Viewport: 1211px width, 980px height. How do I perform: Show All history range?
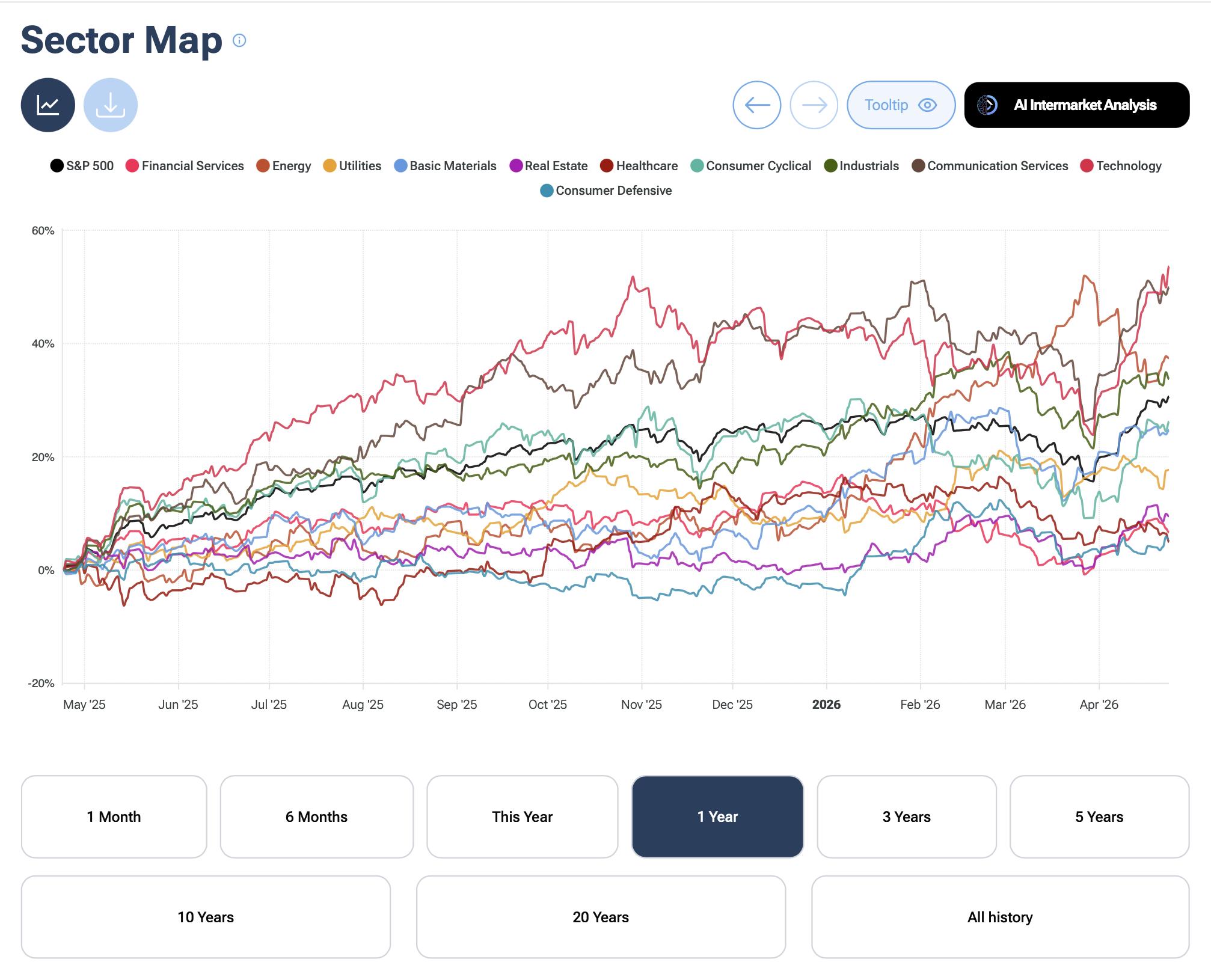[x=999, y=917]
